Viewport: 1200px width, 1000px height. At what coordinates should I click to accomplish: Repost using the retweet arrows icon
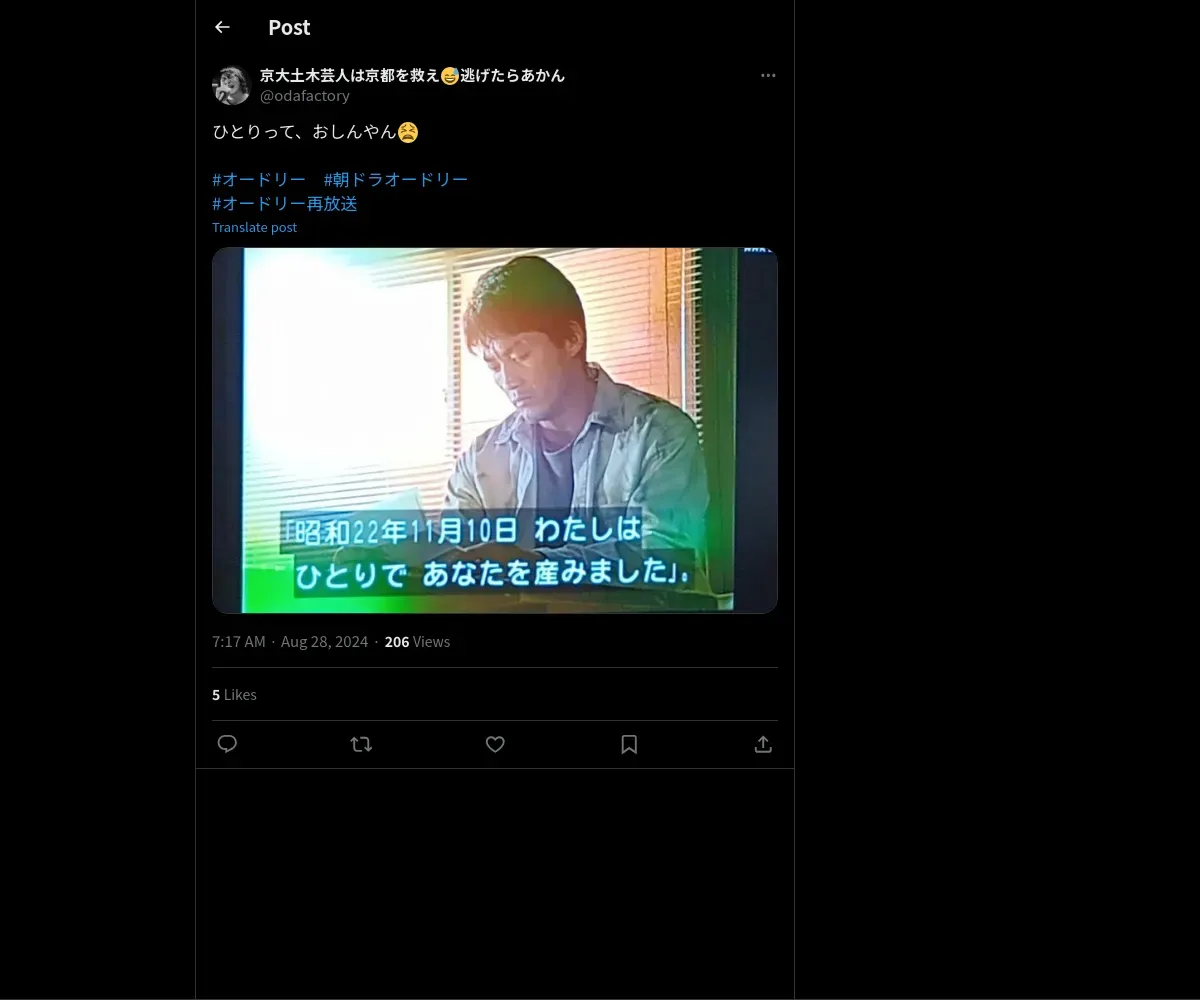(361, 744)
